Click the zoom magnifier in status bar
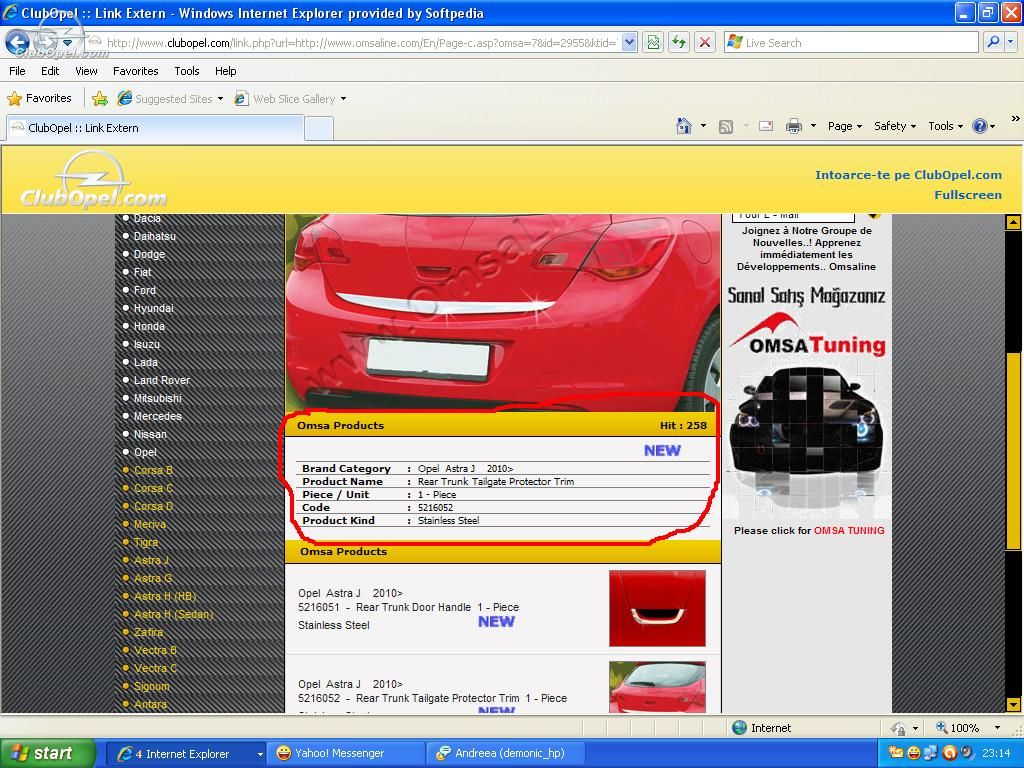Image resolution: width=1024 pixels, height=768 pixels. [942, 728]
